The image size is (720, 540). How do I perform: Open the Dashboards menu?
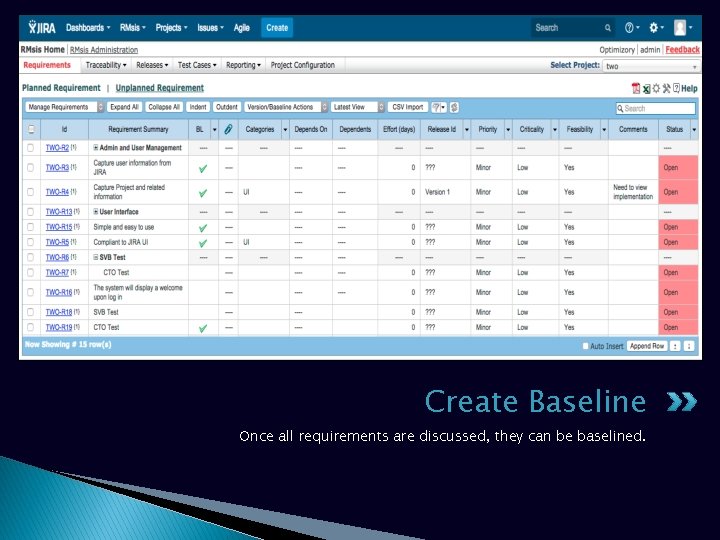pyautogui.click(x=88, y=28)
